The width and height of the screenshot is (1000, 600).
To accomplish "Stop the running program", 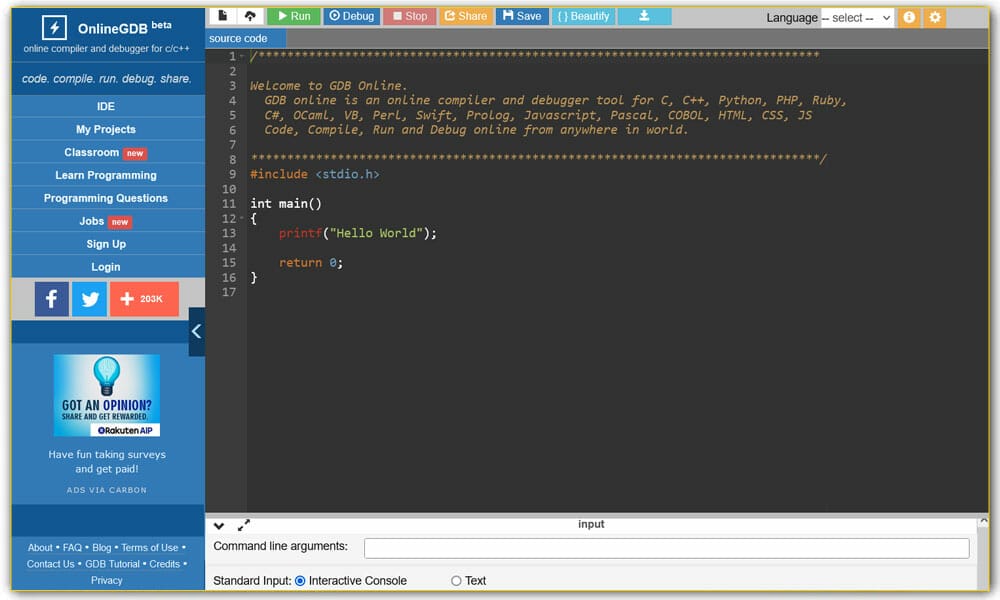I will click(409, 16).
